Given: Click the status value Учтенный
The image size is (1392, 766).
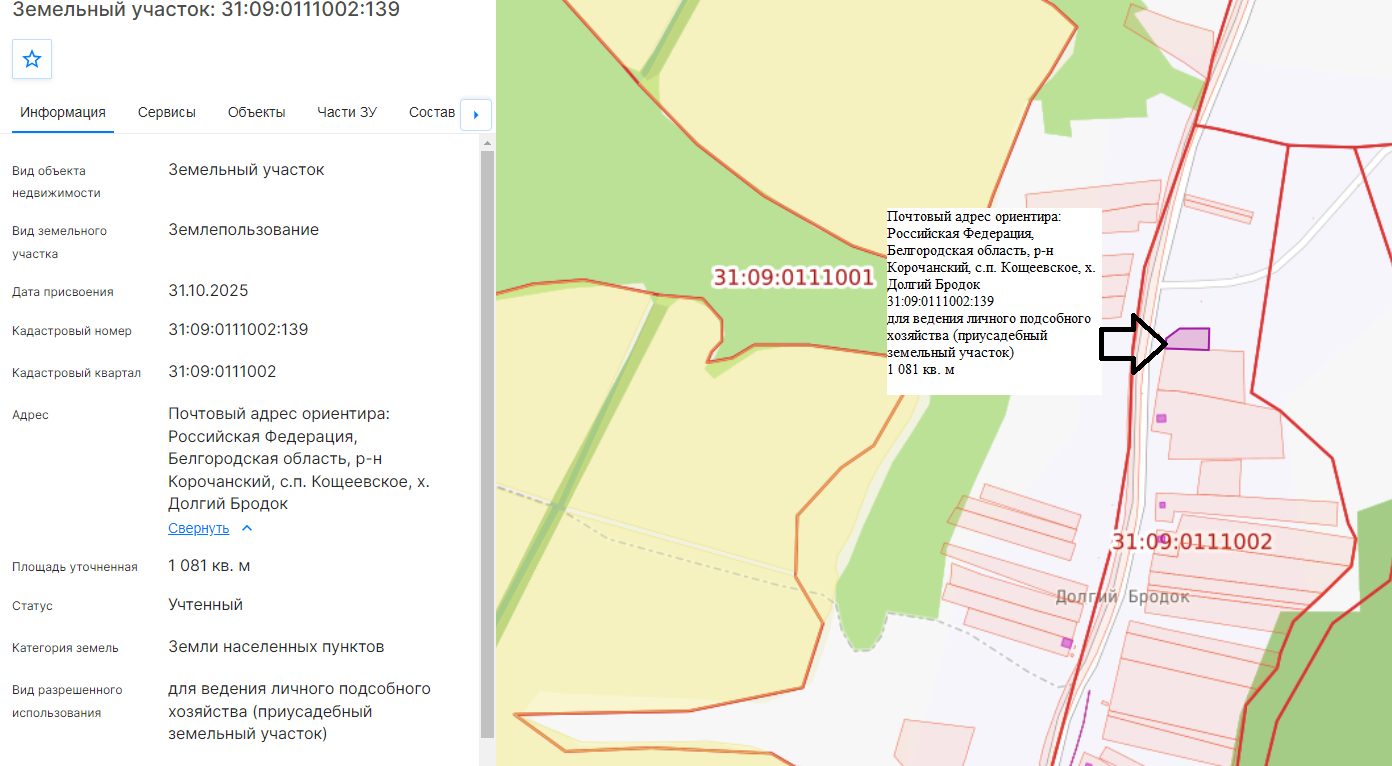Looking at the screenshot, I should tap(205, 605).
